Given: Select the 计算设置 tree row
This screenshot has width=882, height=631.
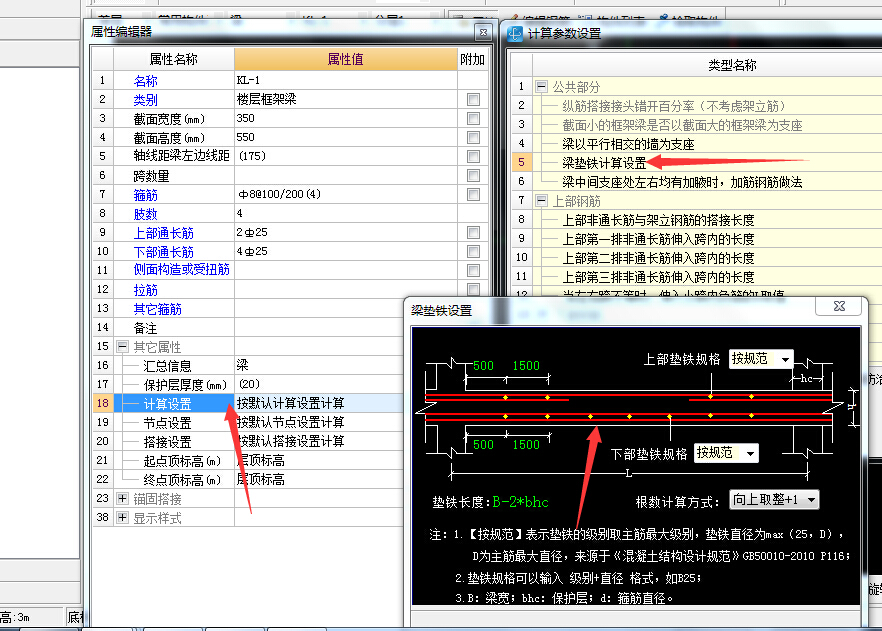Looking at the screenshot, I should pyautogui.click(x=174, y=404).
